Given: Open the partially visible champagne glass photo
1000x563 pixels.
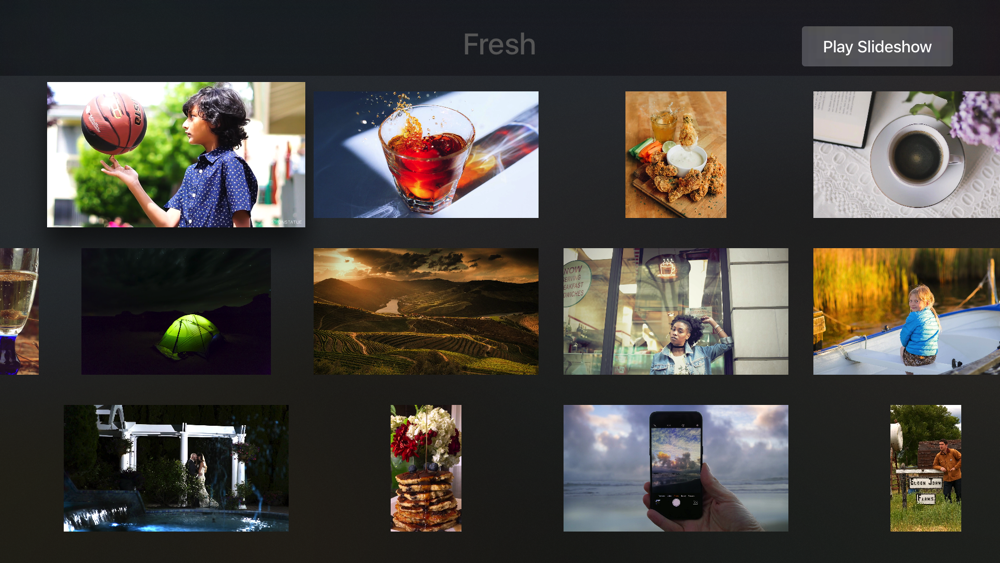Looking at the screenshot, I should pyautogui.click(x=19, y=311).
